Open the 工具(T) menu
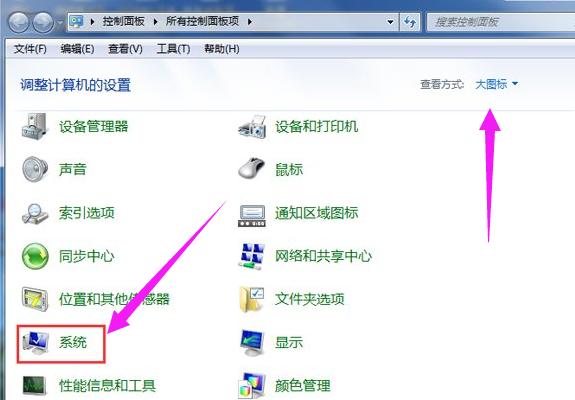Screen dimensions: 575x400 click(x=173, y=49)
